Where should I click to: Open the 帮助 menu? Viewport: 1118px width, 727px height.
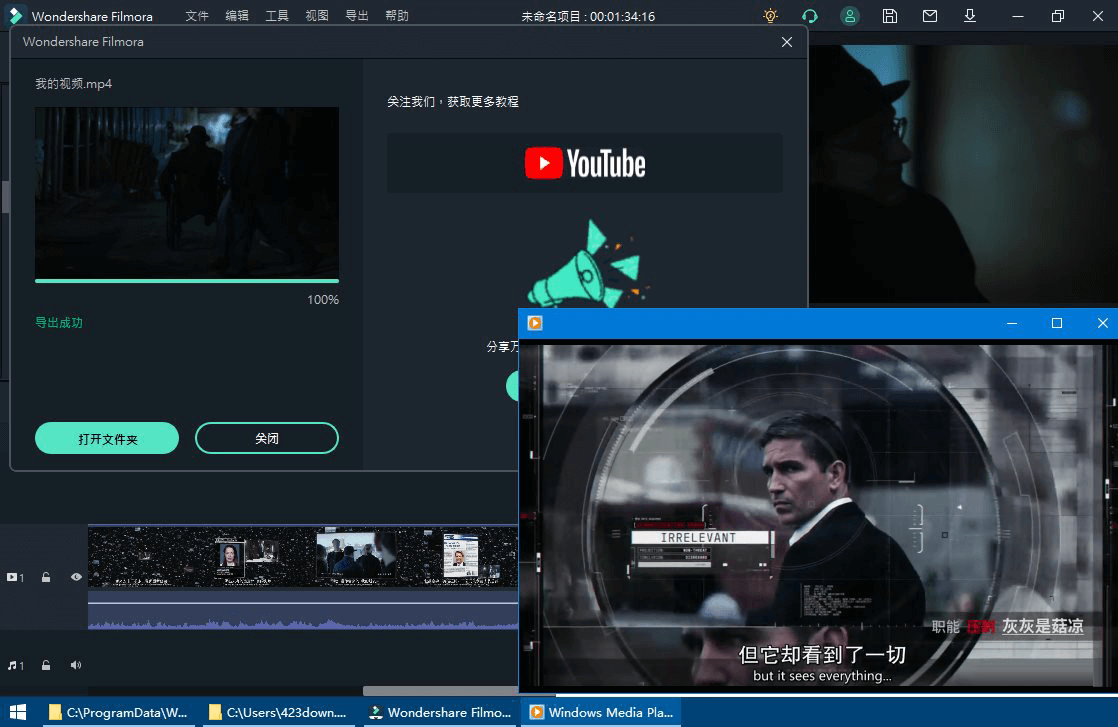(x=395, y=16)
